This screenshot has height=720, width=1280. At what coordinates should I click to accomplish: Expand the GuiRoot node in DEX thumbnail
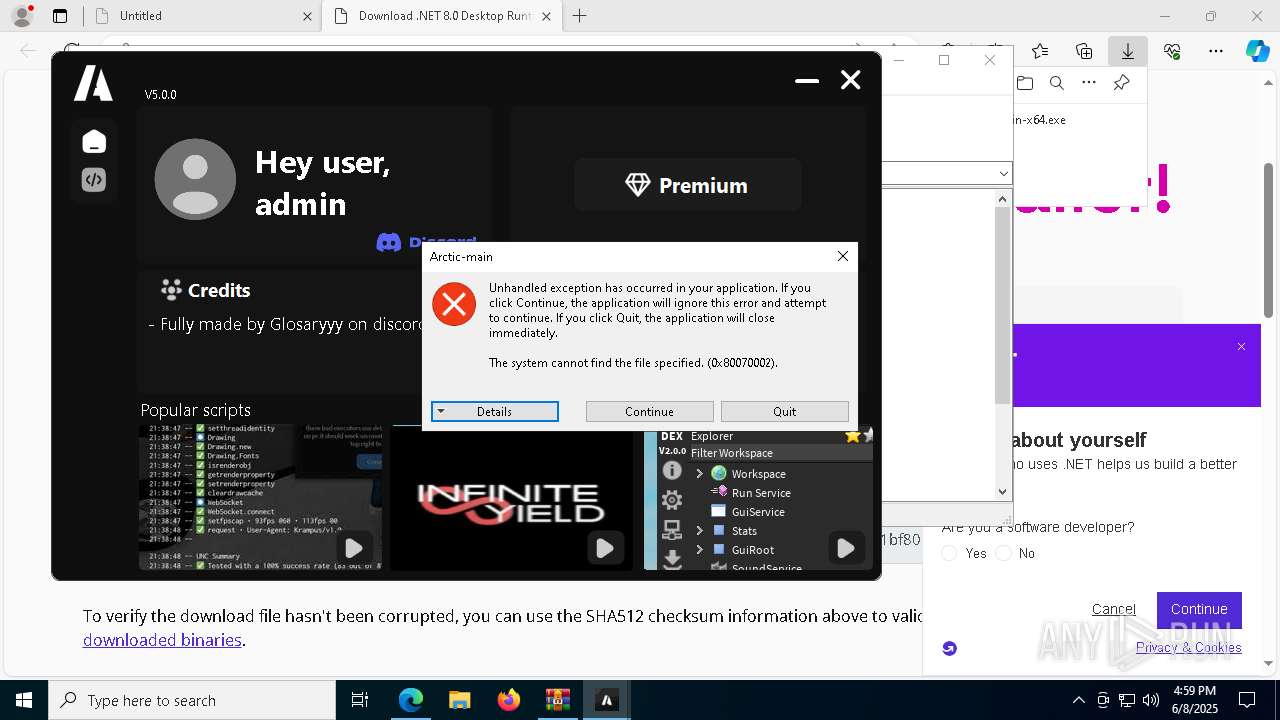coord(699,550)
